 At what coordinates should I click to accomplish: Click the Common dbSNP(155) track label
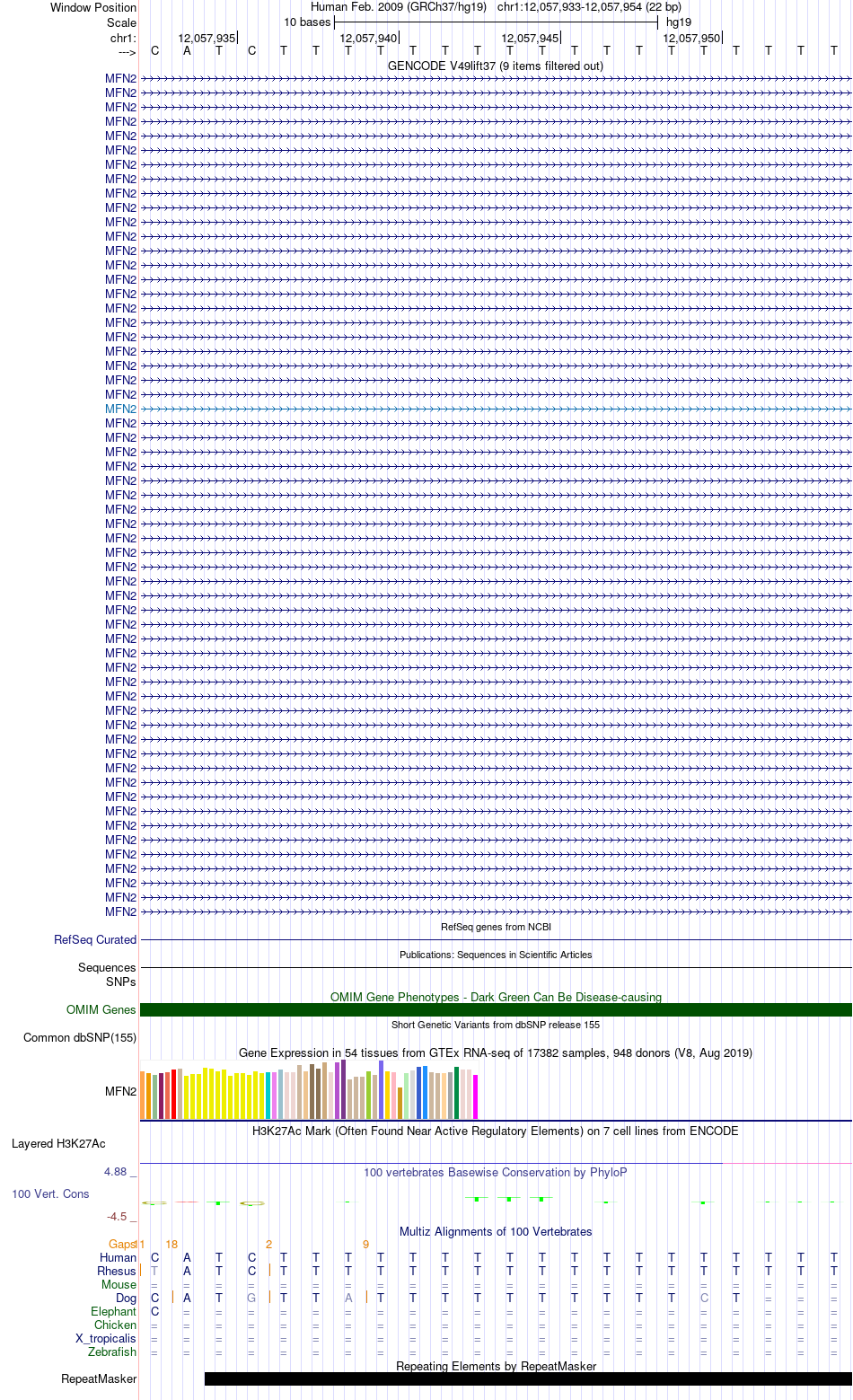(80, 1037)
